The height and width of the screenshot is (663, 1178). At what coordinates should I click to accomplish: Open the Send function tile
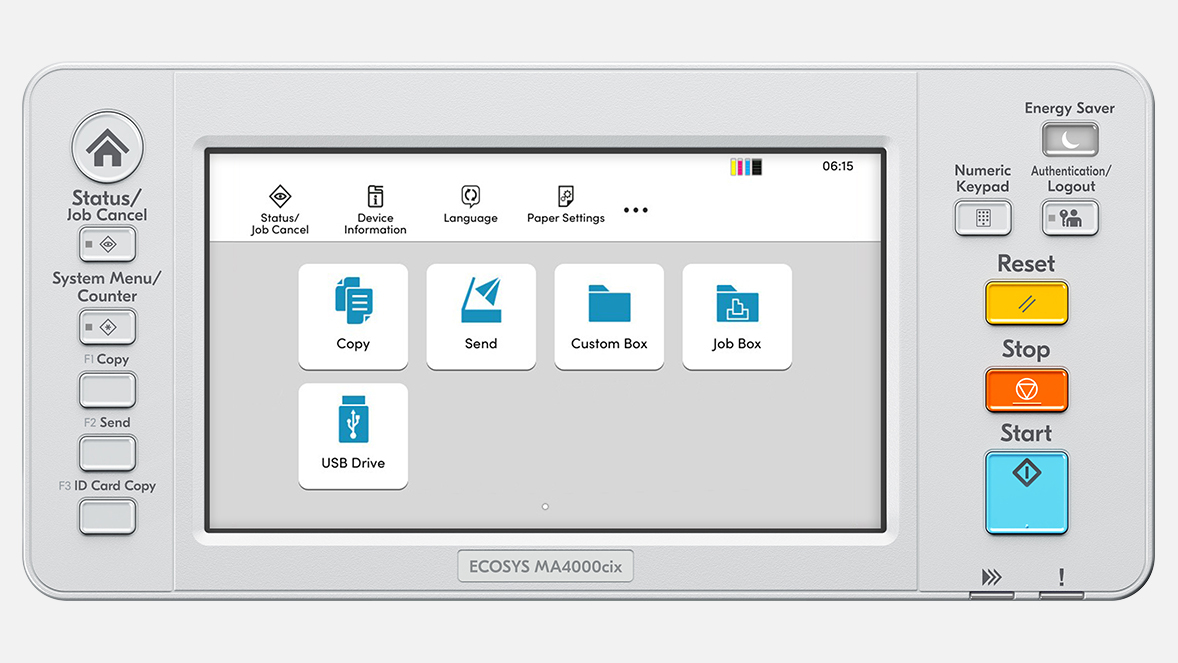point(481,316)
